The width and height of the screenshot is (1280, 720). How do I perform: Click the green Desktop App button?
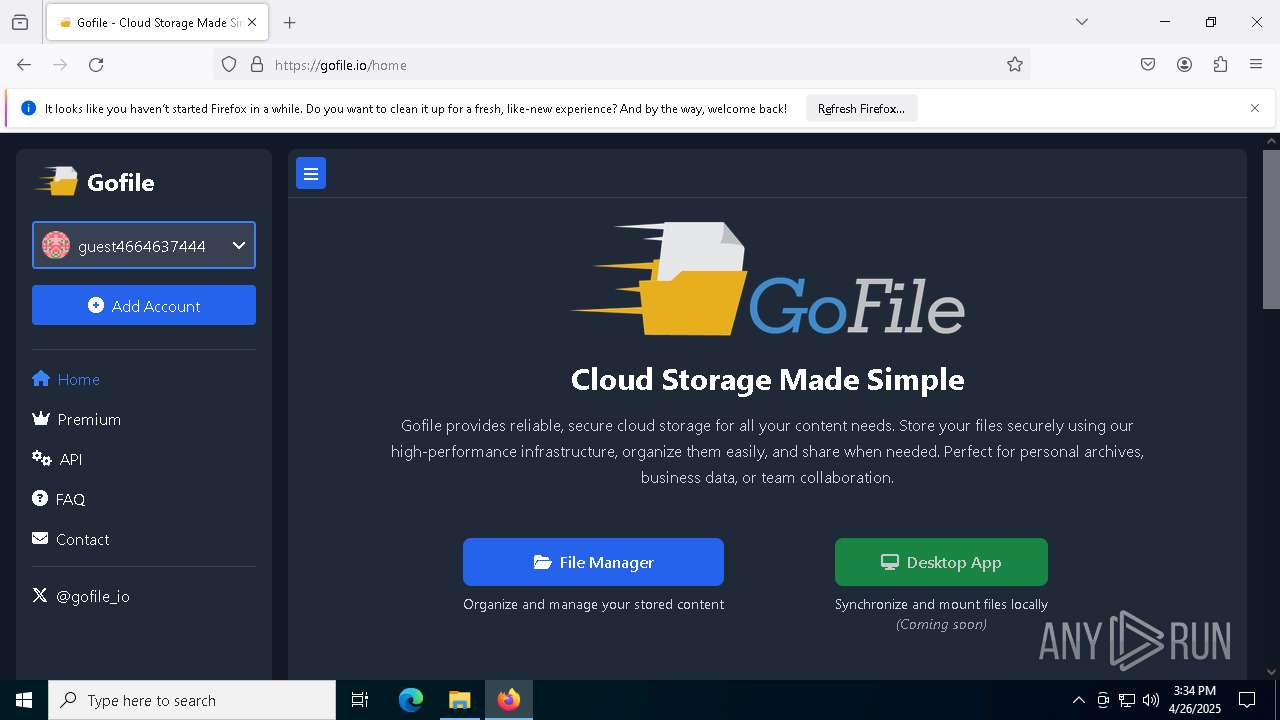coord(941,562)
